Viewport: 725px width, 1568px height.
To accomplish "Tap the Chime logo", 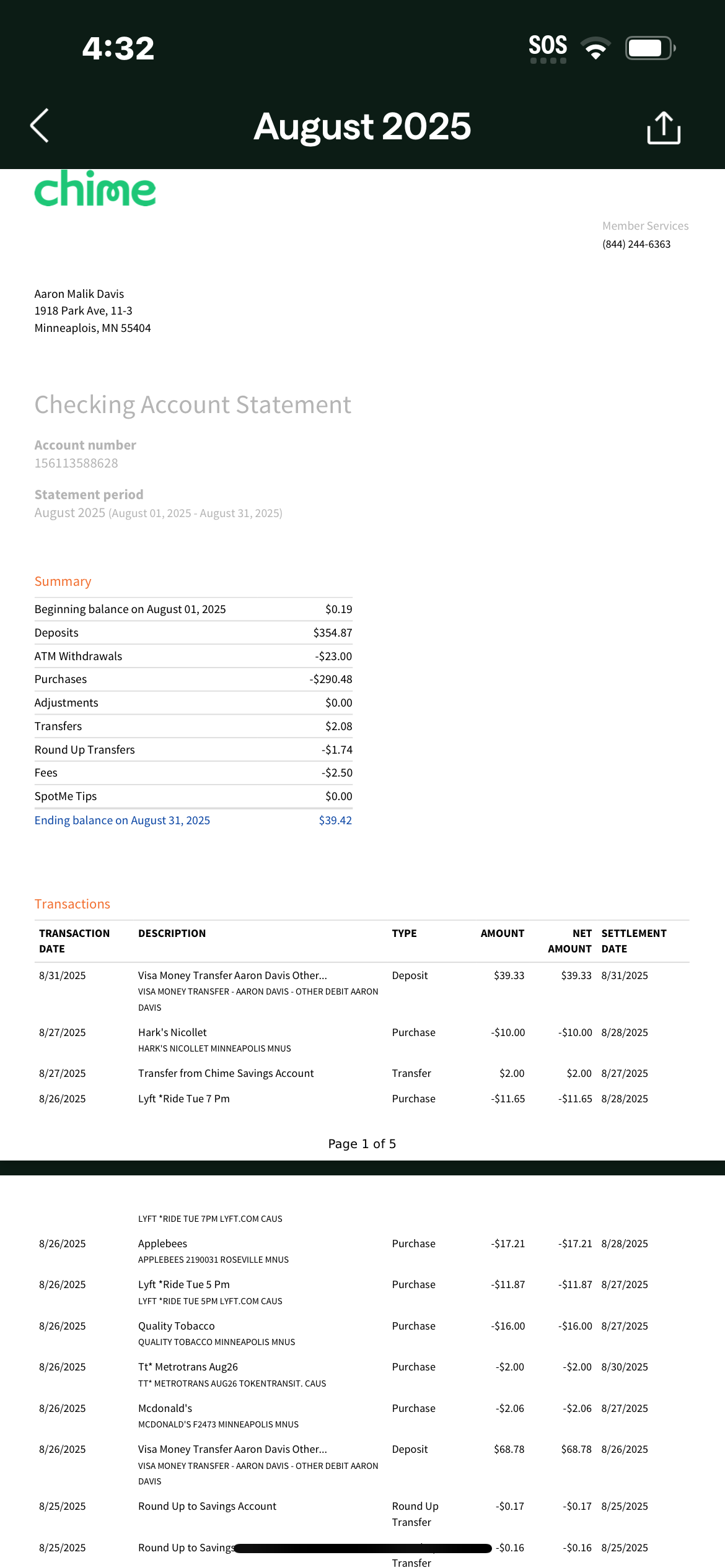I will pyautogui.click(x=95, y=189).
